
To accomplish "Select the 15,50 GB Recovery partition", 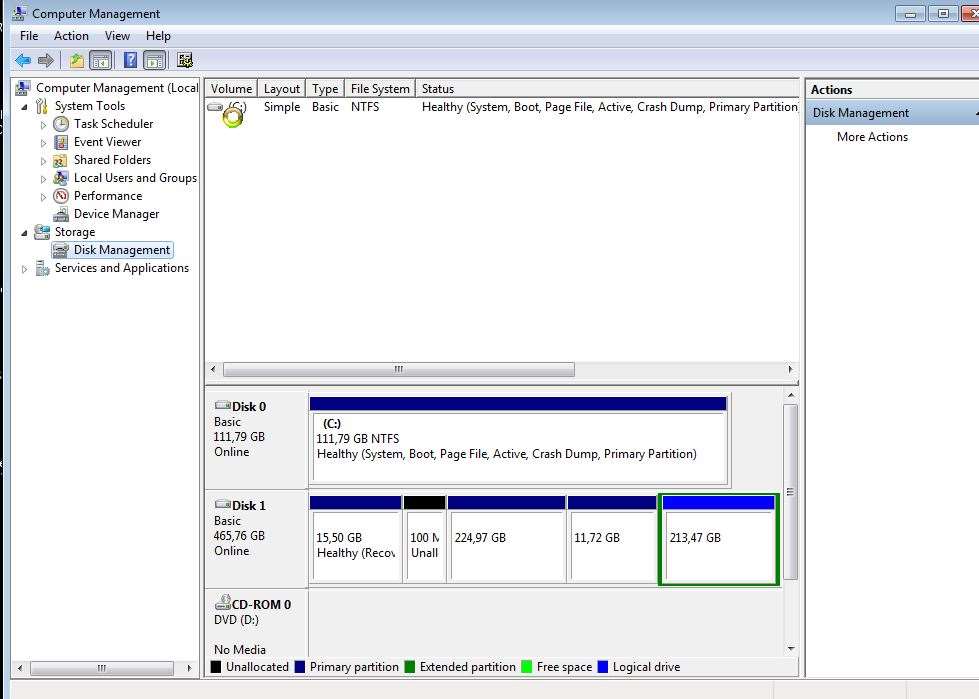I will [x=356, y=540].
